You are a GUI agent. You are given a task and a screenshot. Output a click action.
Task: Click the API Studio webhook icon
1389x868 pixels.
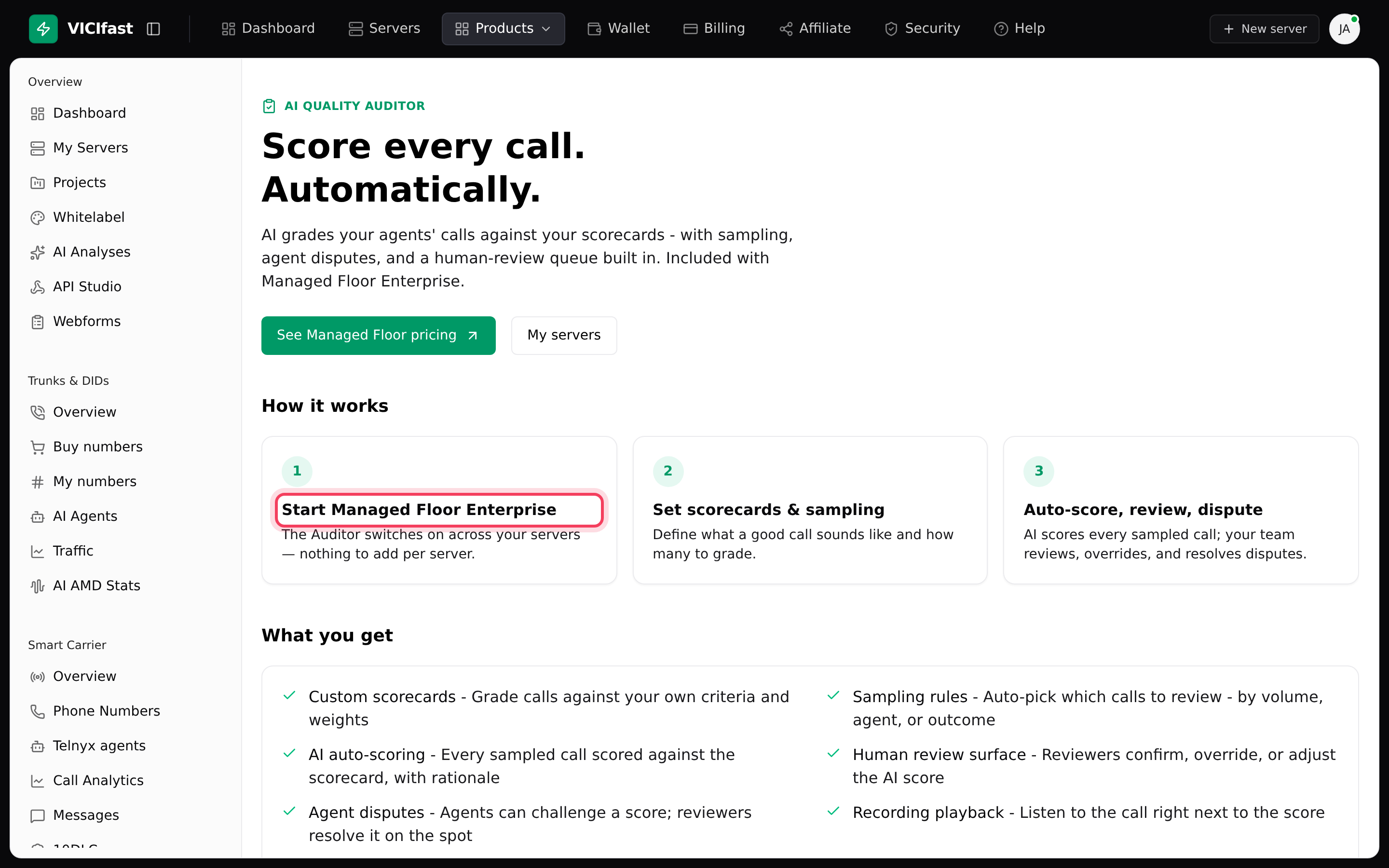coord(38,287)
